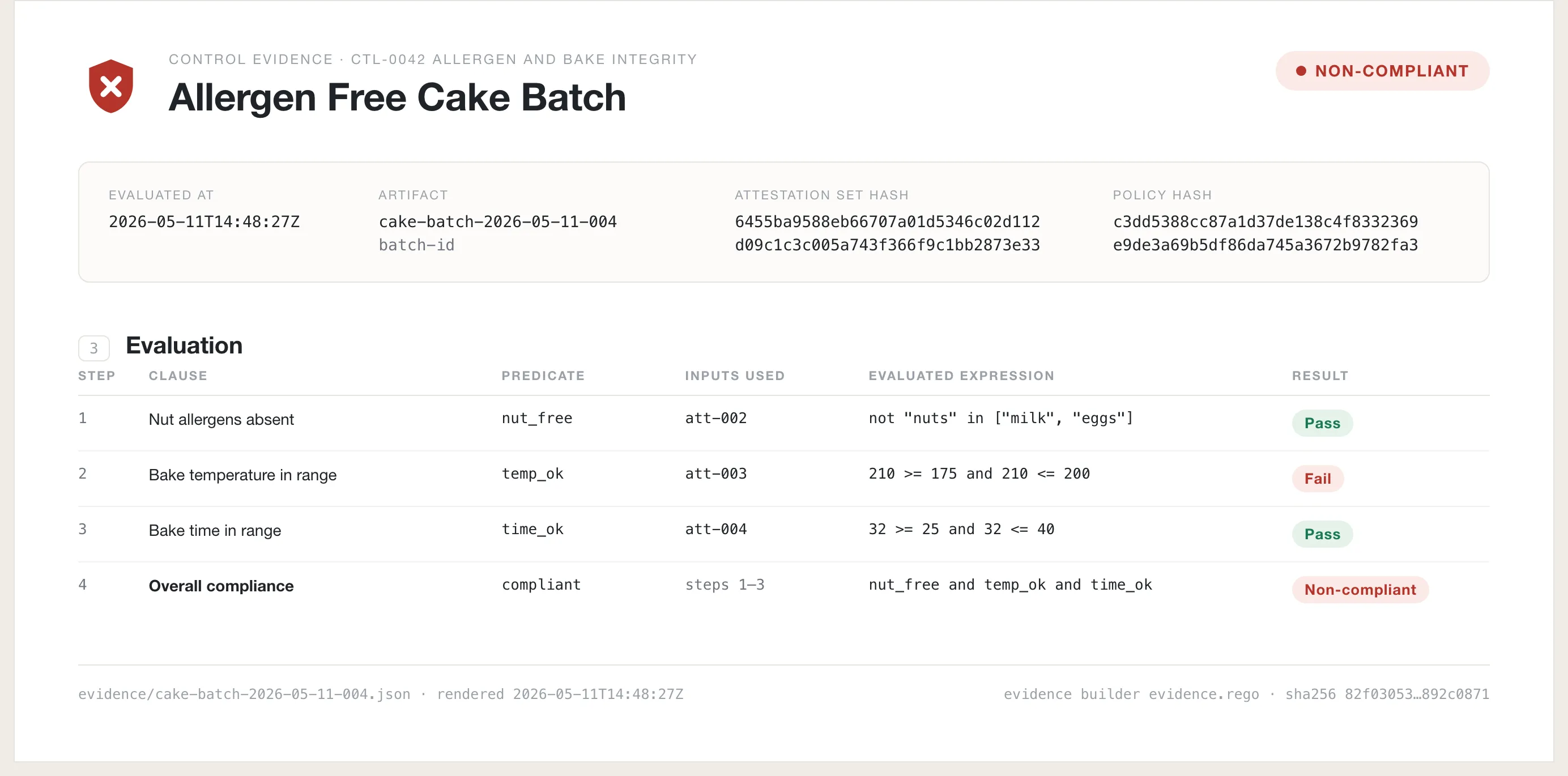Click Pass badge for bake time row
Viewport: 1568px width, 776px height.
point(1322,534)
